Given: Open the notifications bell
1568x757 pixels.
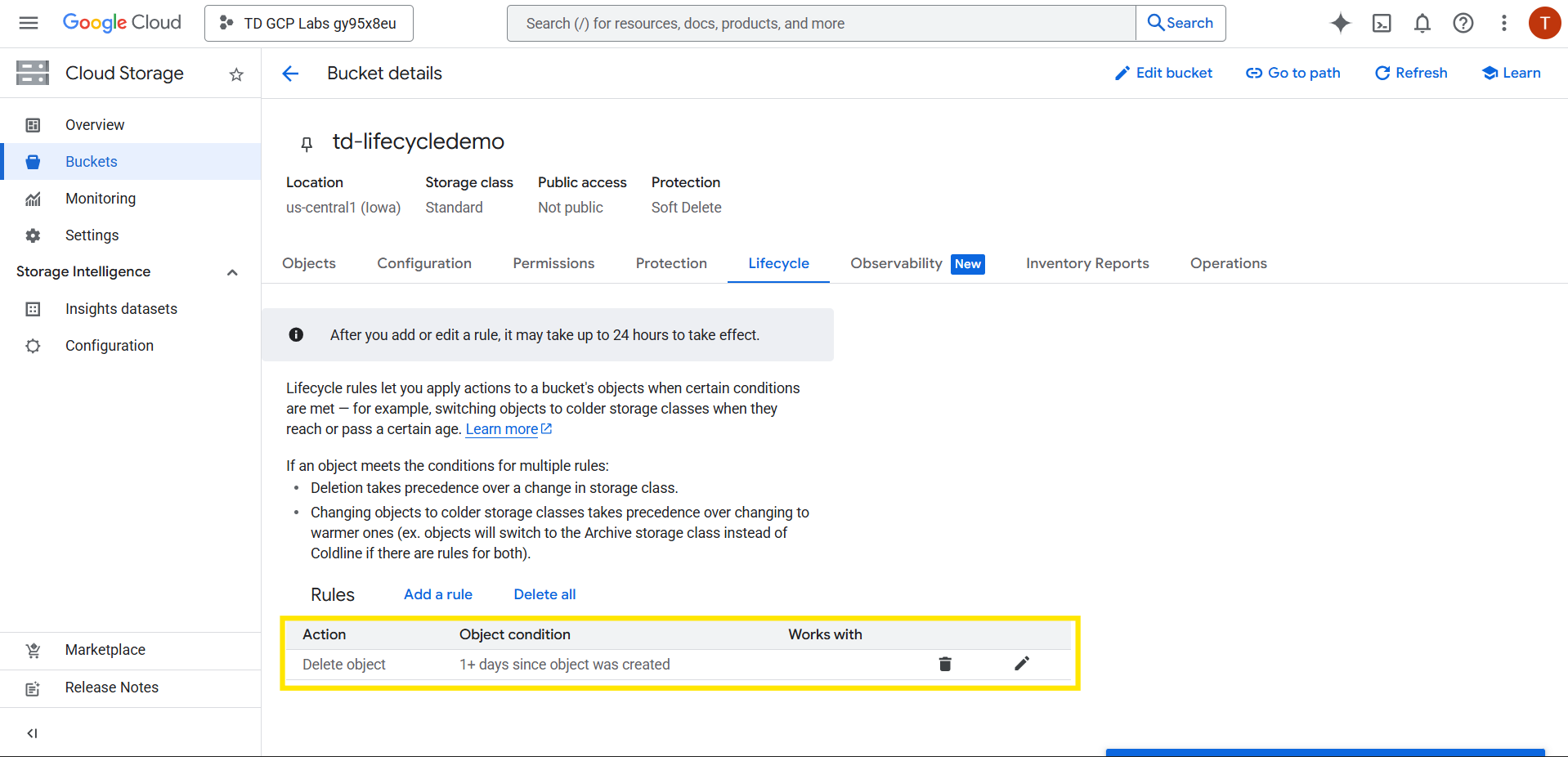Looking at the screenshot, I should pos(1422,23).
